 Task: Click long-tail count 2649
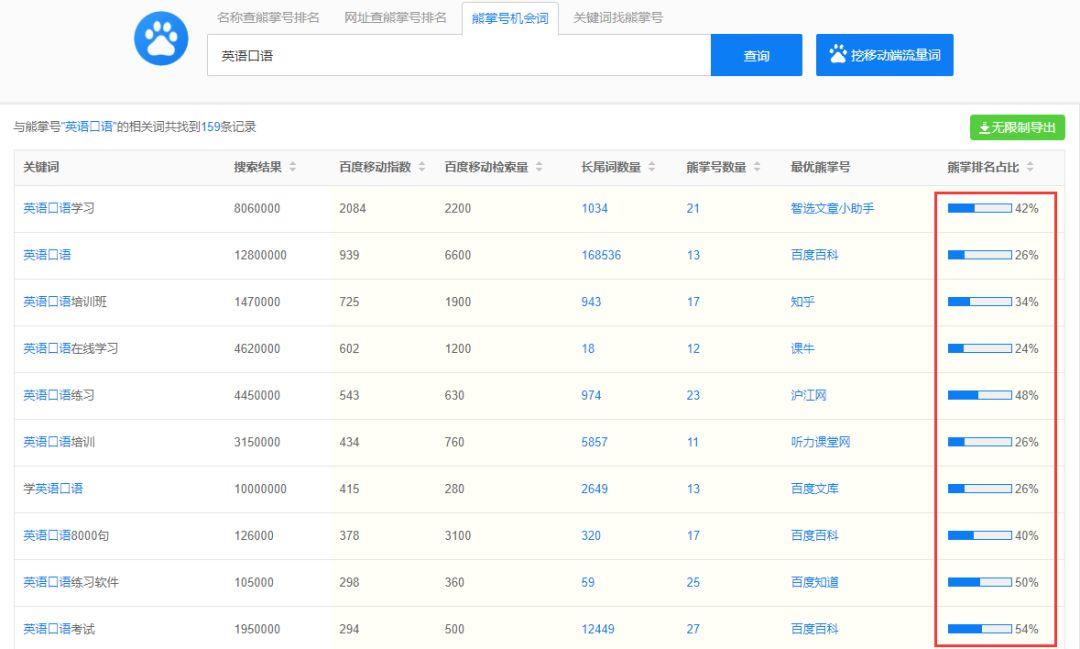[594, 488]
